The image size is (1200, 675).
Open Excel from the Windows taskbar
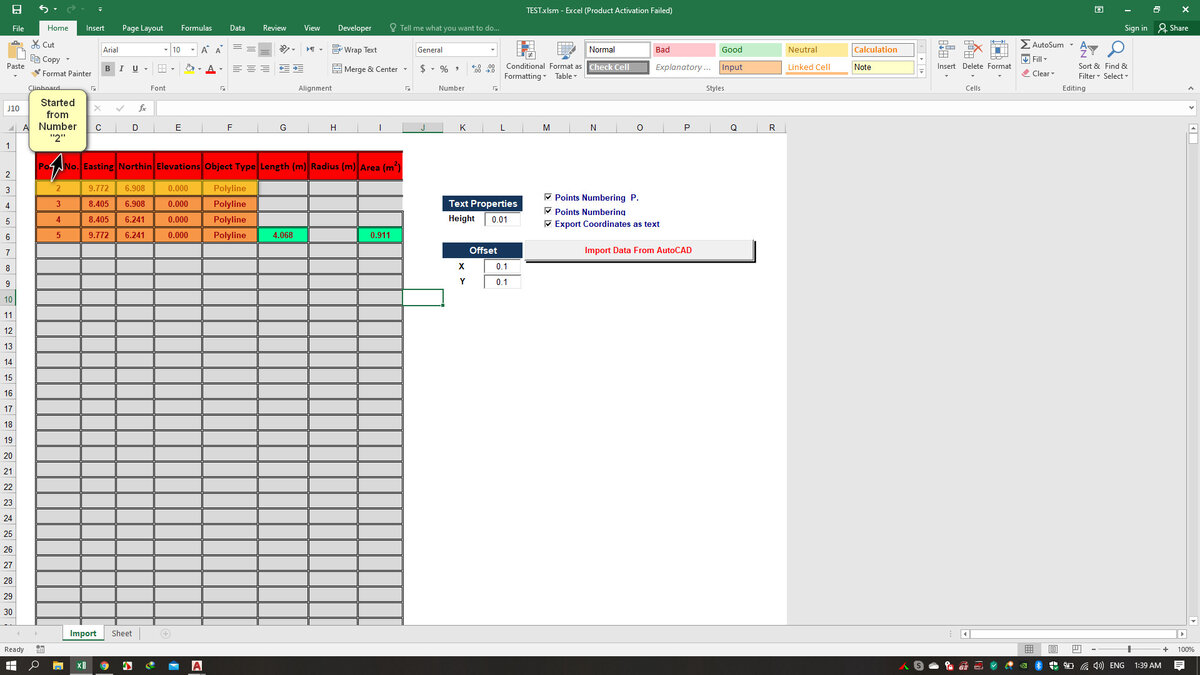click(82, 665)
